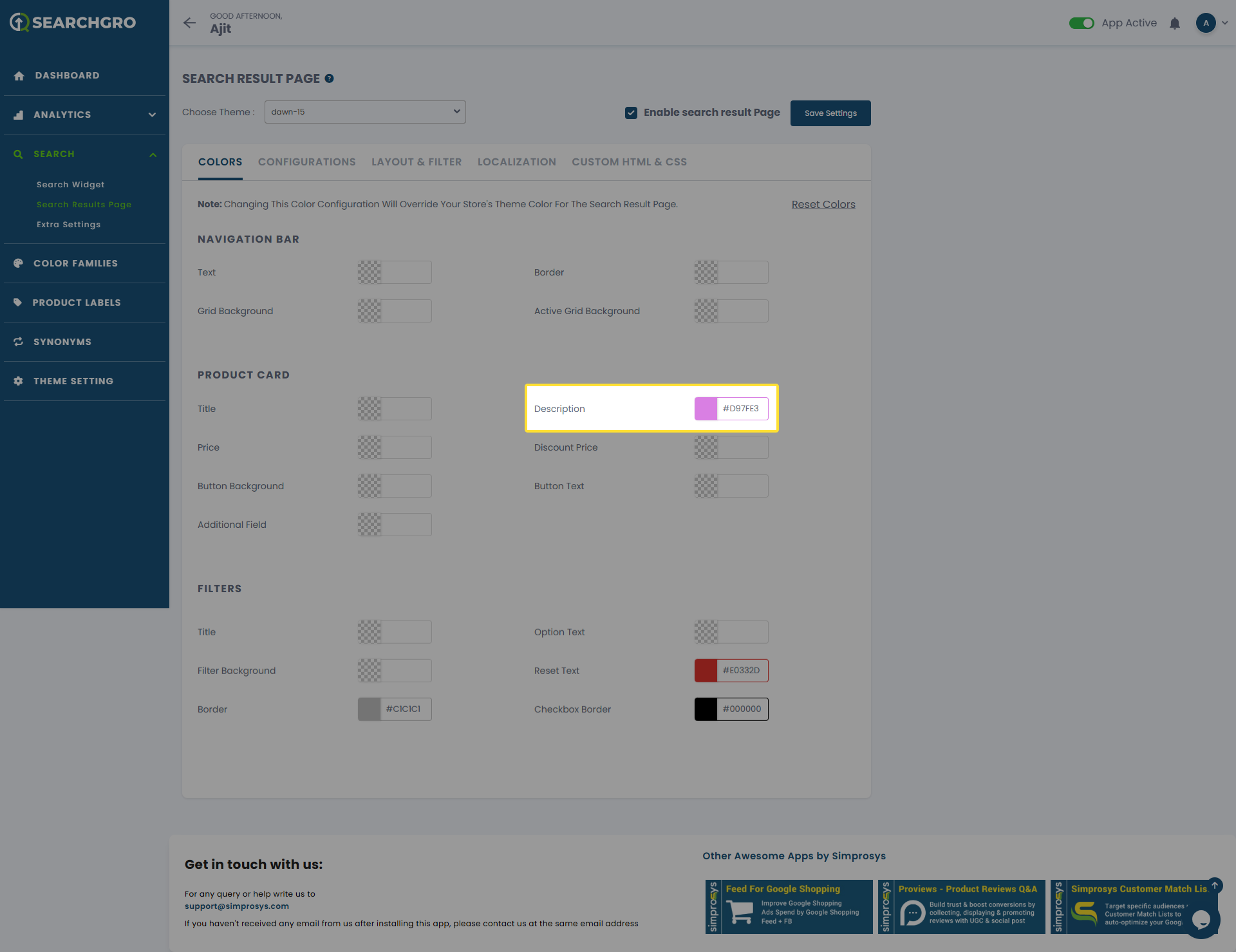Screen dimensions: 1236x952
Task: Click the Description pink color swatch
Action: coord(706,409)
